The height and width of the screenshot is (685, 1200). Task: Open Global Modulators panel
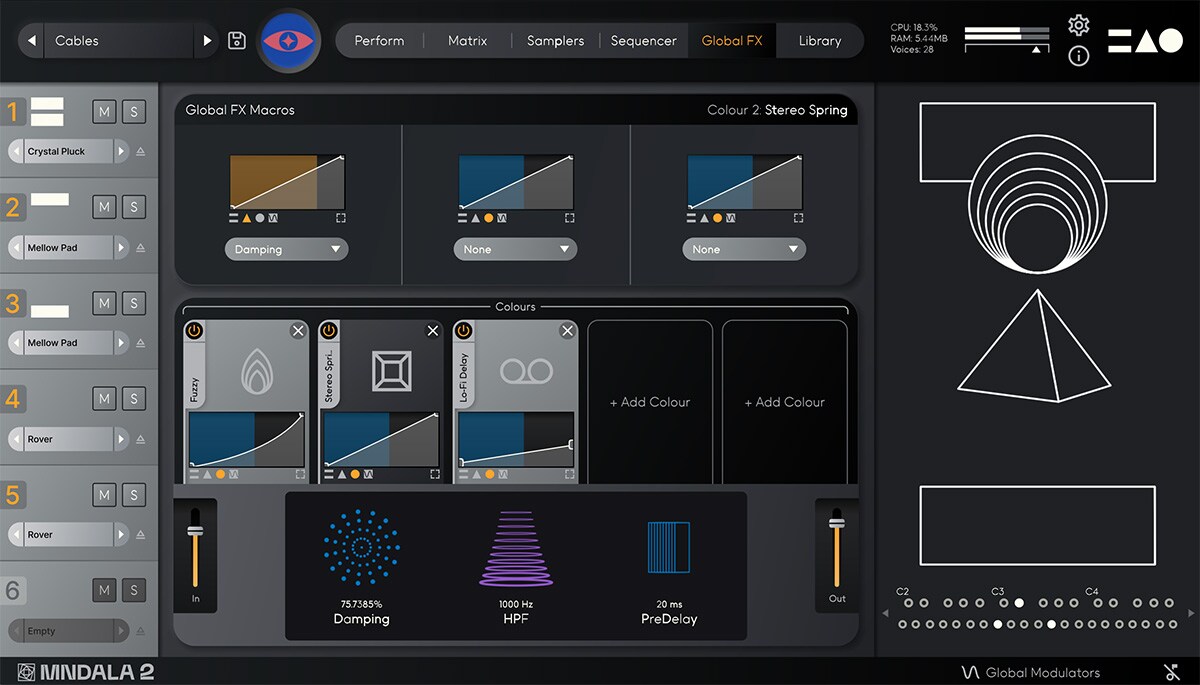(1031, 673)
